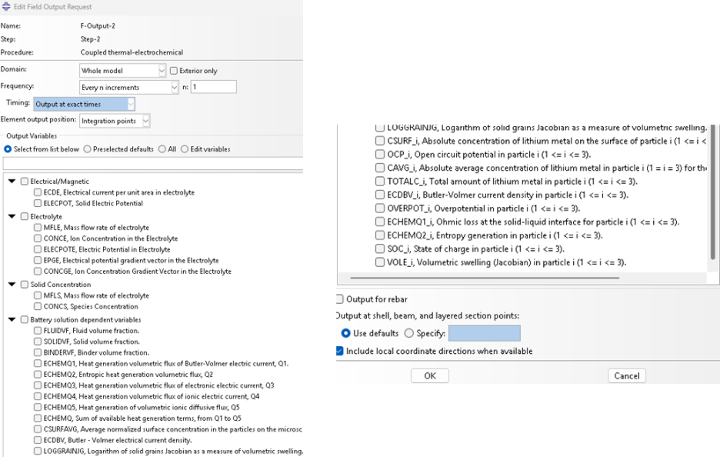The width and height of the screenshot is (720, 458).
Task: Enable FLUIDVF Fluid volume fraction
Action: pos(38,330)
